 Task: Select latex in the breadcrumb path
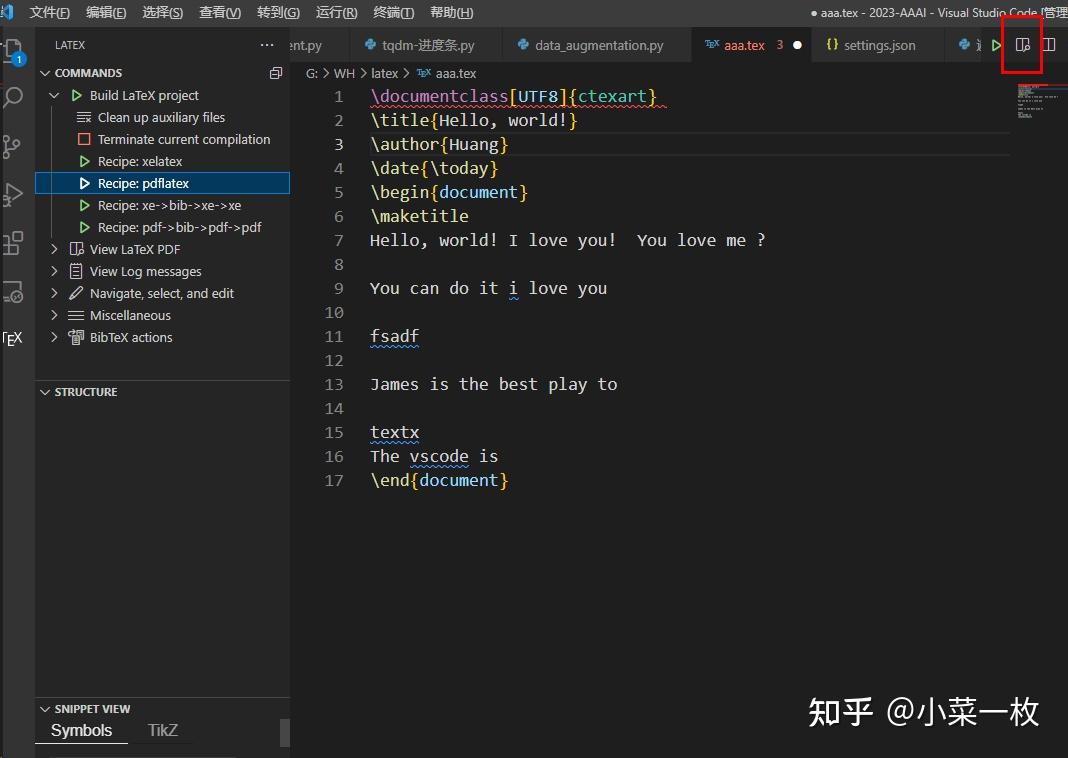tap(385, 73)
